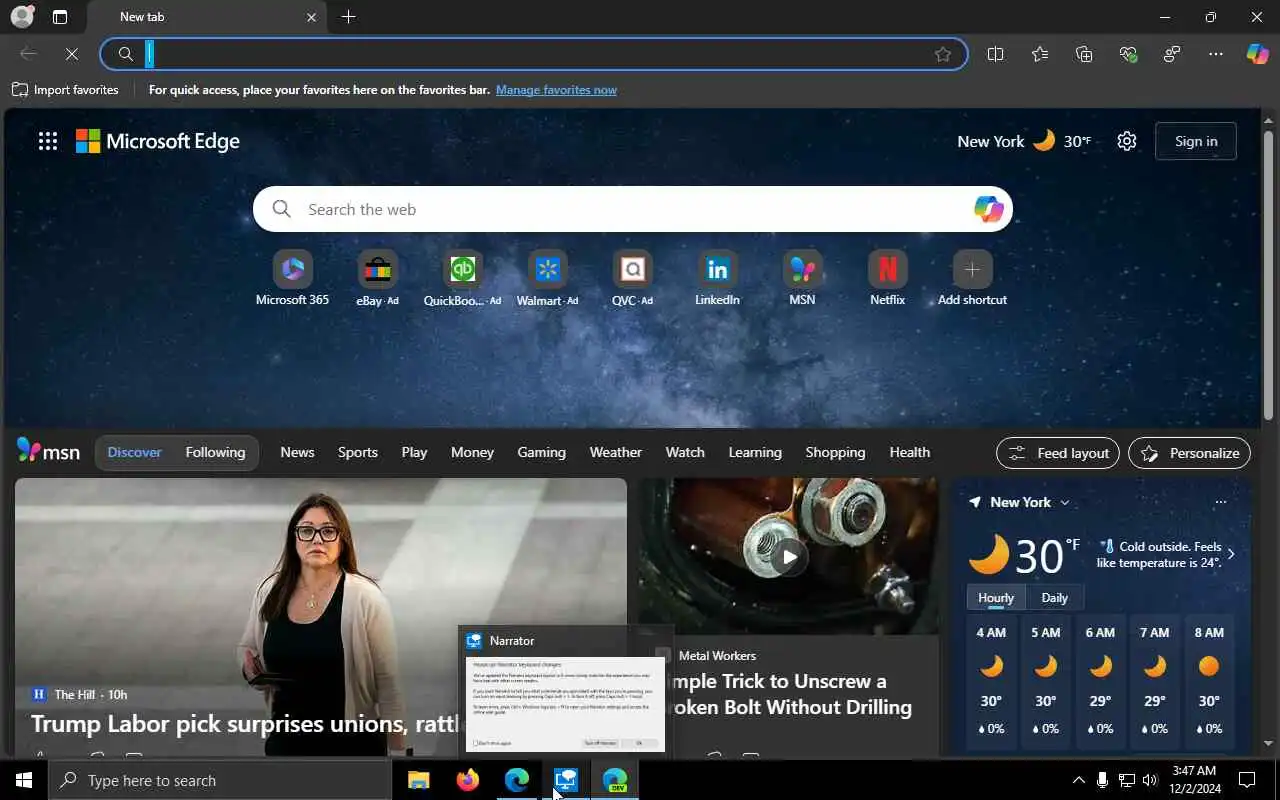Screen dimensions: 1280x800
Task: Open Manage favorites now link
Action: pyautogui.click(x=556, y=90)
